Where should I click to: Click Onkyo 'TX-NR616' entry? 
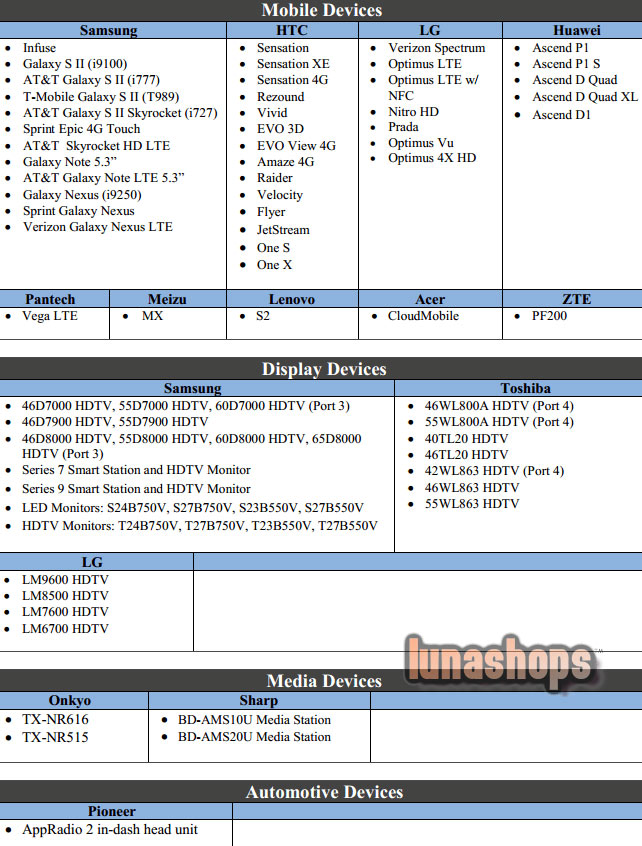click(x=55, y=720)
